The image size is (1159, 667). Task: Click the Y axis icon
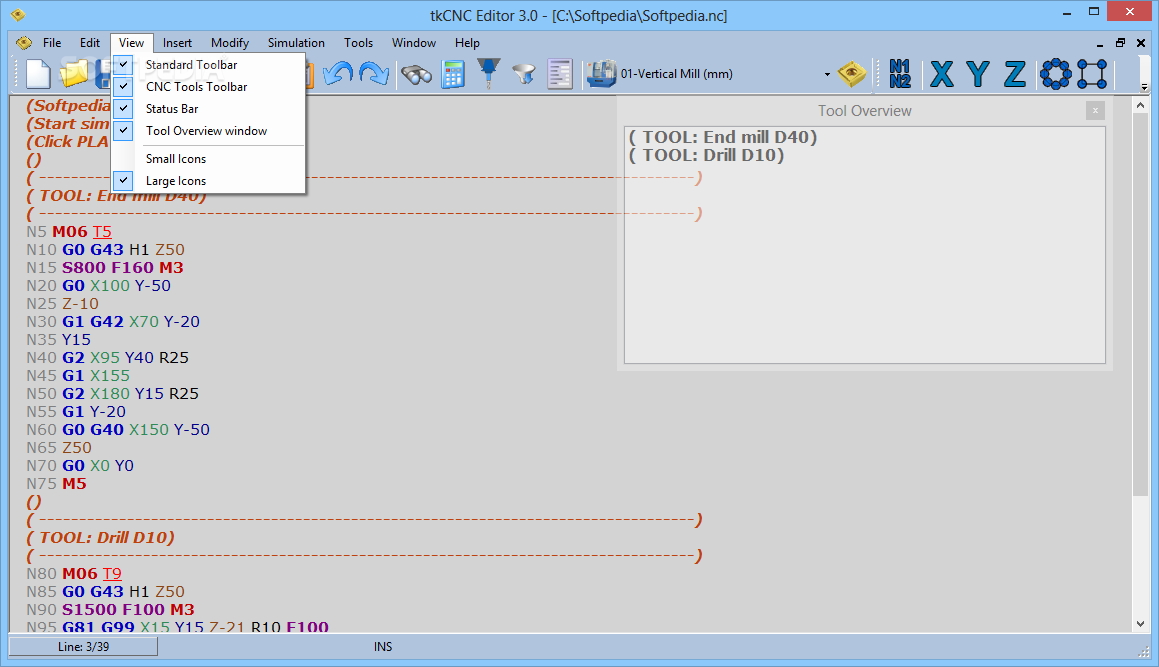point(978,74)
